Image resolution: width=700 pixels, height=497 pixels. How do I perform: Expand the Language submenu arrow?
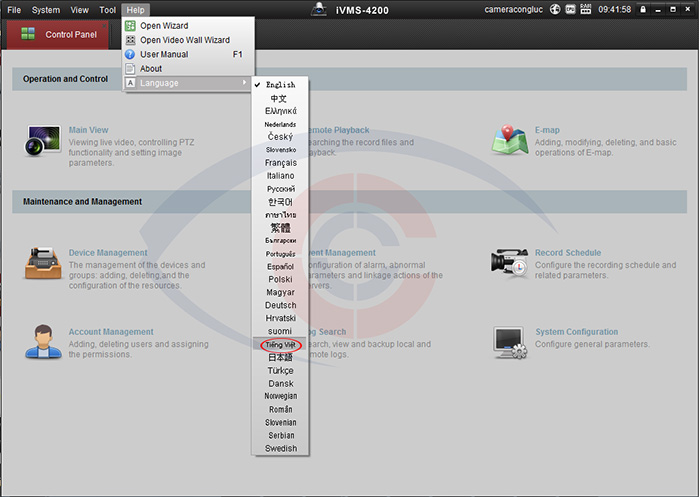pyautogui.click(x=244, y=83)
